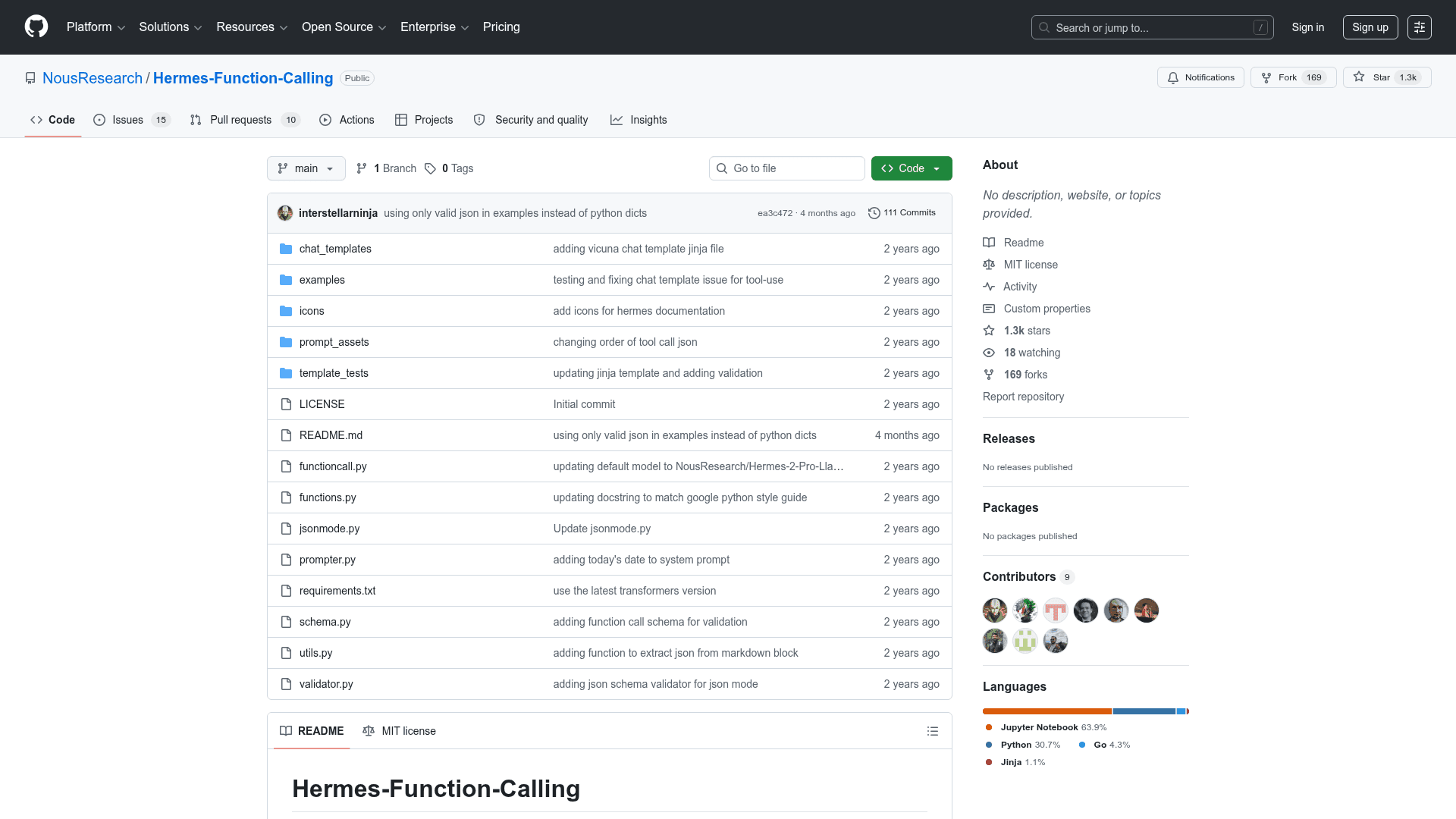The image size is (1456, 819).
Task: Open commit history via the clock icon
Action: [x=874, y=212]
